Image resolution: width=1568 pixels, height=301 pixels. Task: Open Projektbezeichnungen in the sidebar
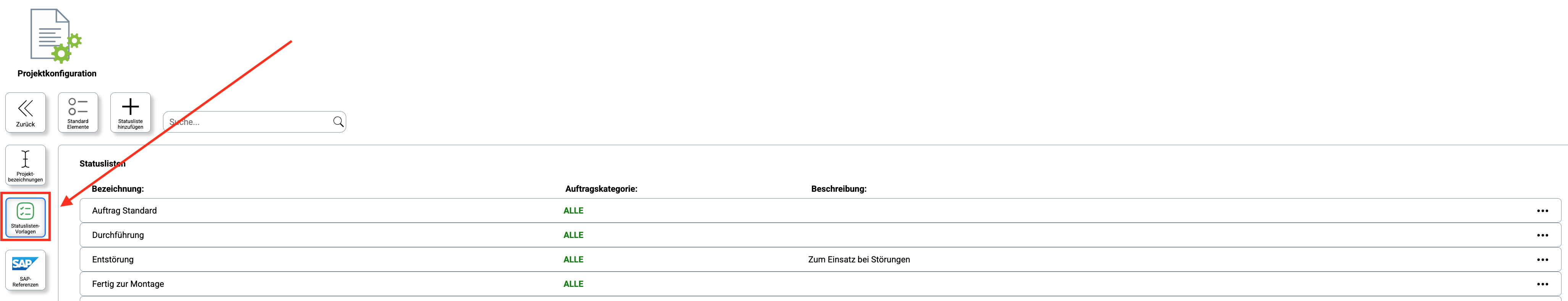[26, 165]
